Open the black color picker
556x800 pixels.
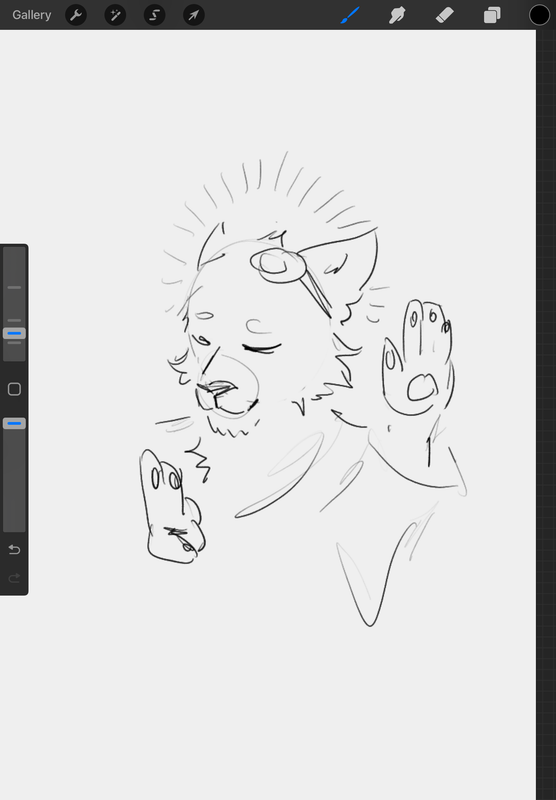(539, 15)
